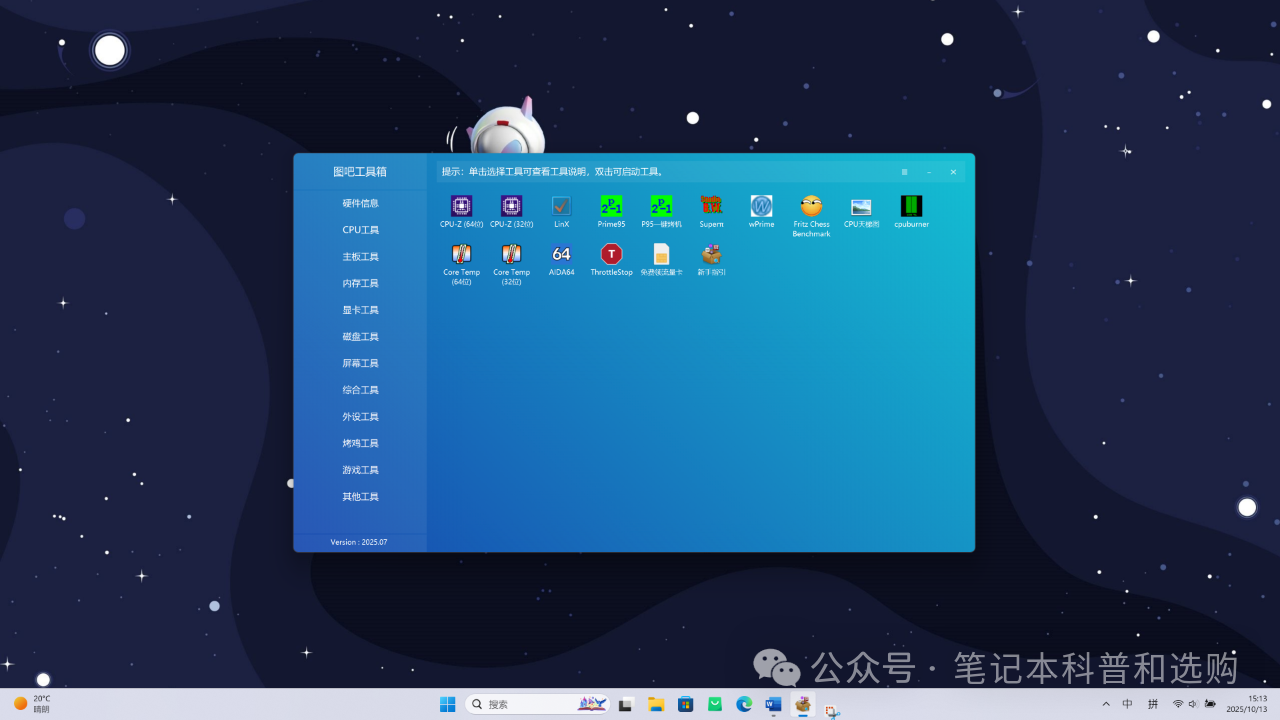Viewport: 1280px width, 720px height.
Task: Click the wPrime tool icon
Action: click(761, 207)
